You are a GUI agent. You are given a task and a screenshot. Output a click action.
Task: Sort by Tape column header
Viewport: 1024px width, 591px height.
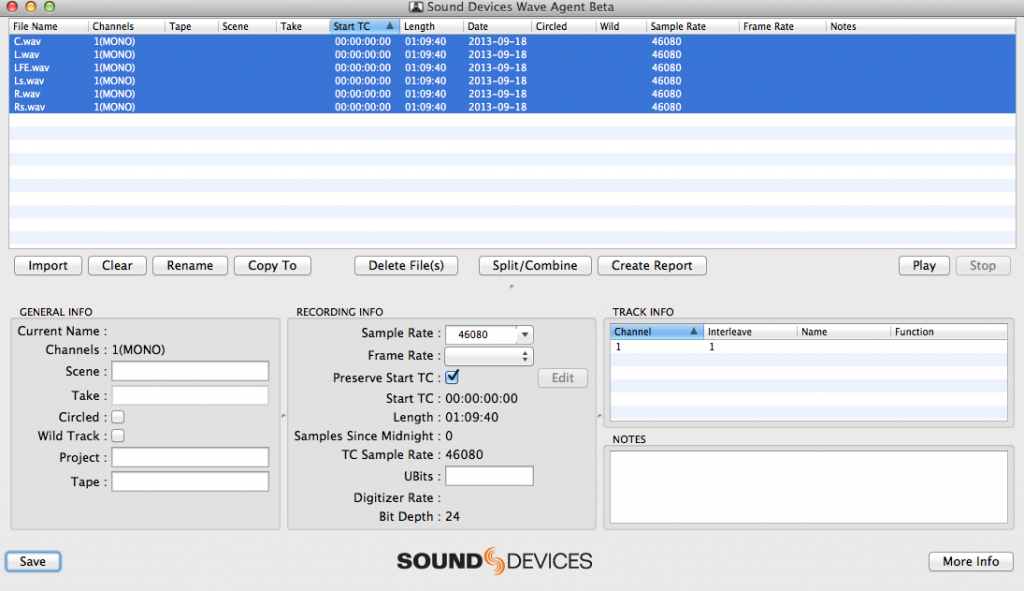191,27
